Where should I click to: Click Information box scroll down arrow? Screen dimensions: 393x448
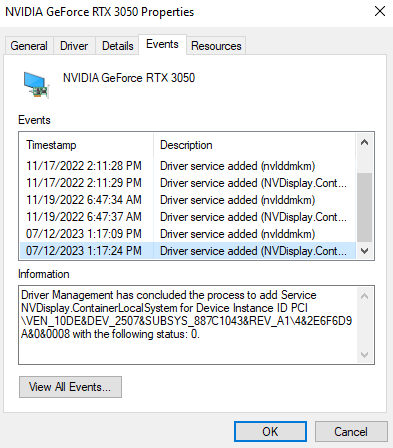click(364, 354)
